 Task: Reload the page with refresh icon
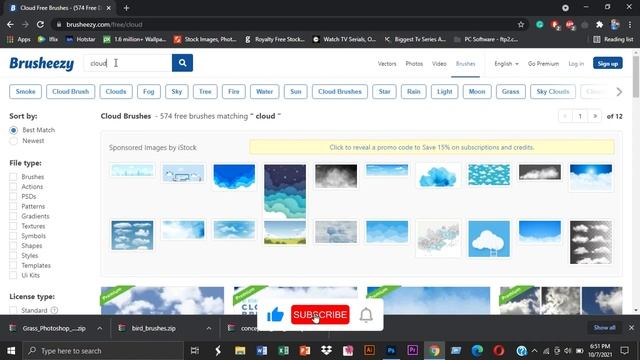coord(40,24)
